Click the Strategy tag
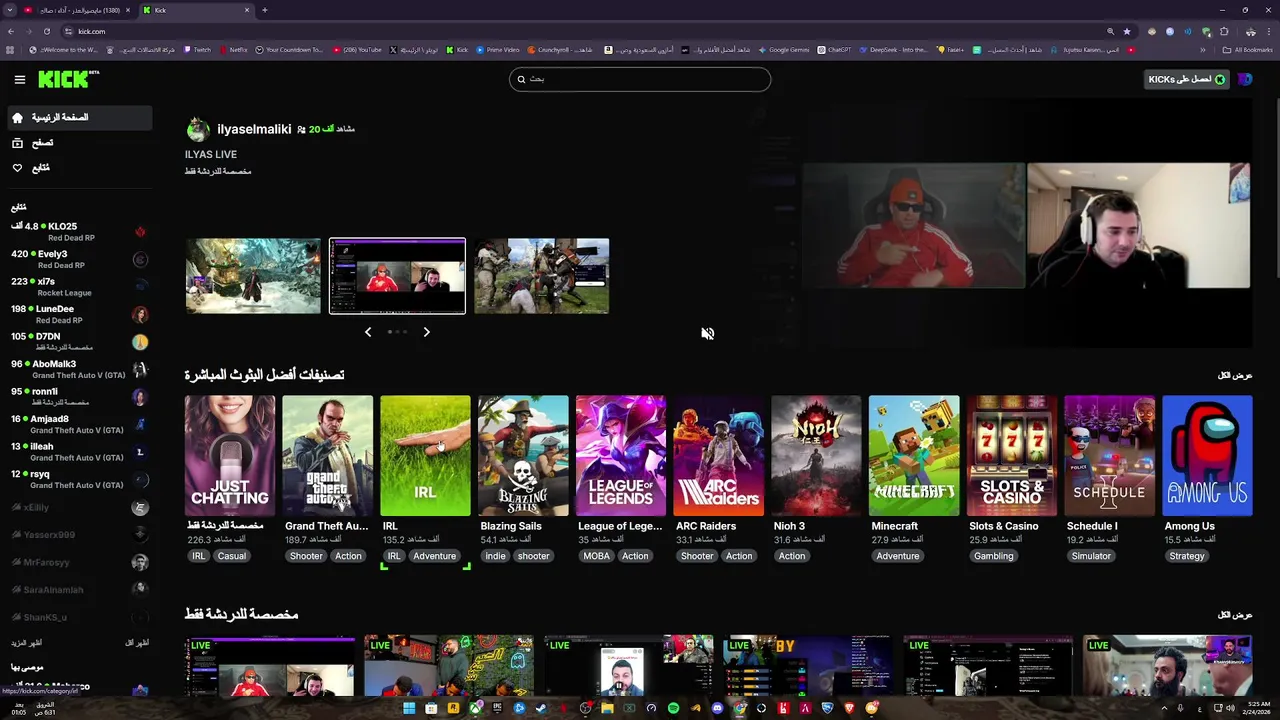Image resolution: width=1280 pixels, height=720 pixels. pos(1187,556)
